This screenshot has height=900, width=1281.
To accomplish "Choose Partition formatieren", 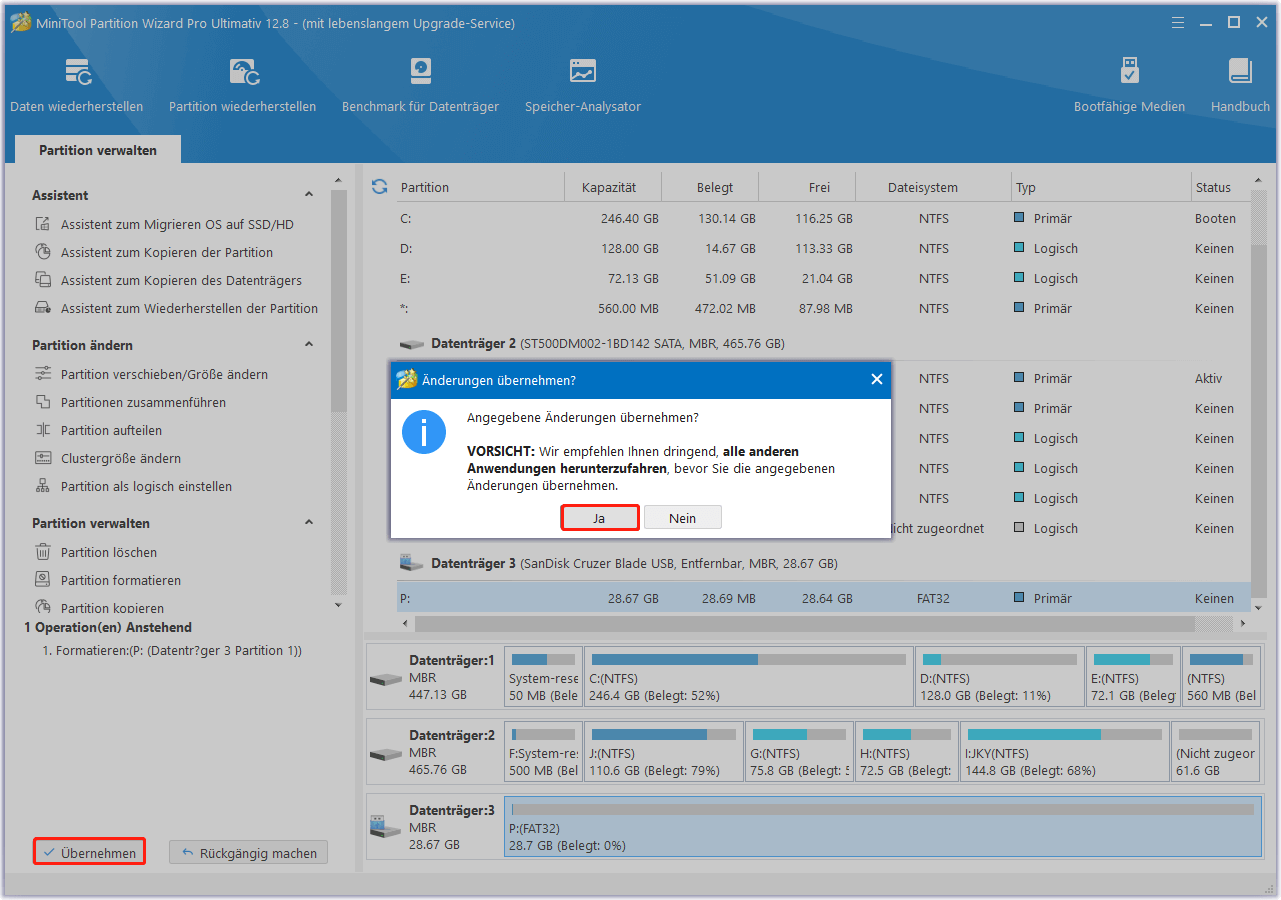I will (x=120, y=580).
